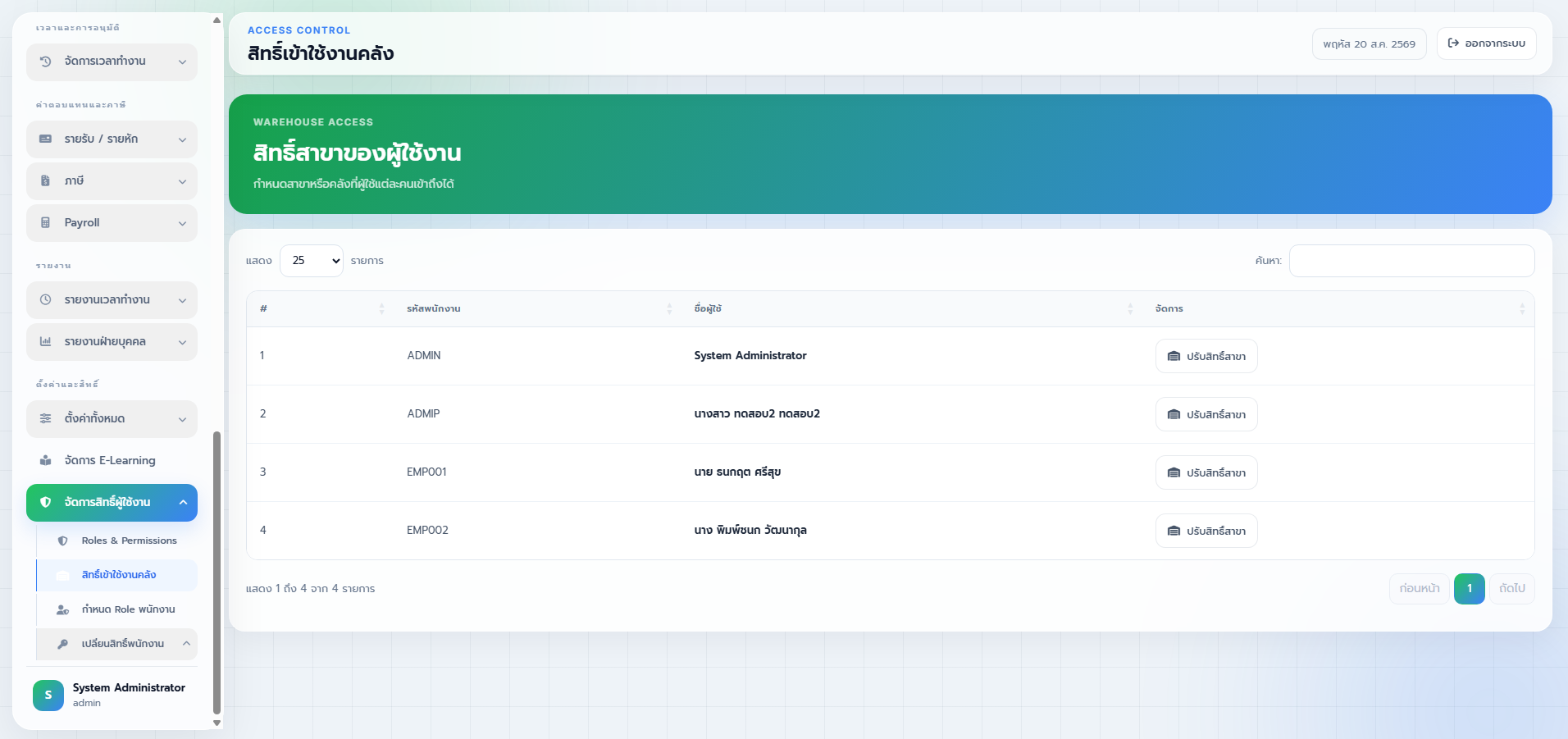Click ปรับสิทธิ์สาขา for นาย รนกฤต ศรีสุข
Viewport: 1568px width, 739px height.
tap(1206, 472)
